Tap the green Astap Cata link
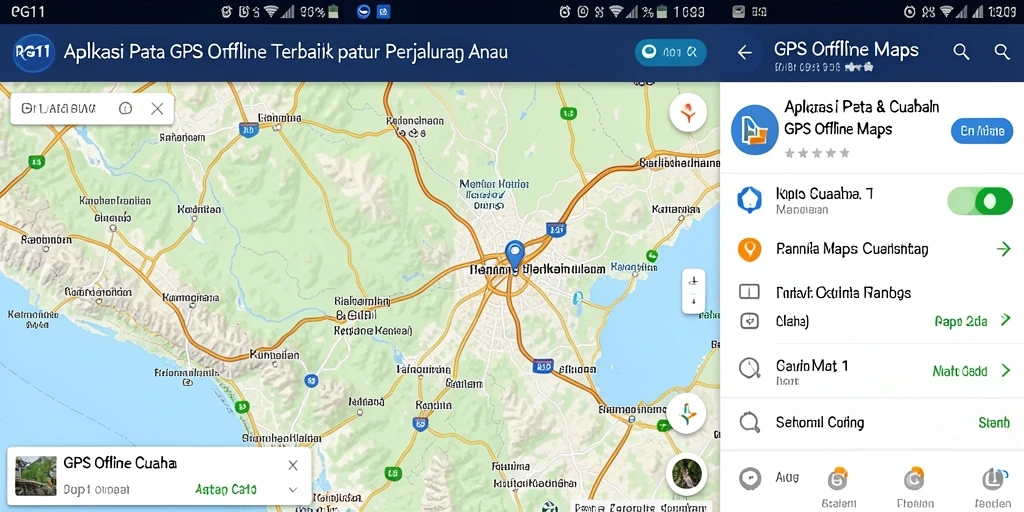 click(x=226, y=489)
